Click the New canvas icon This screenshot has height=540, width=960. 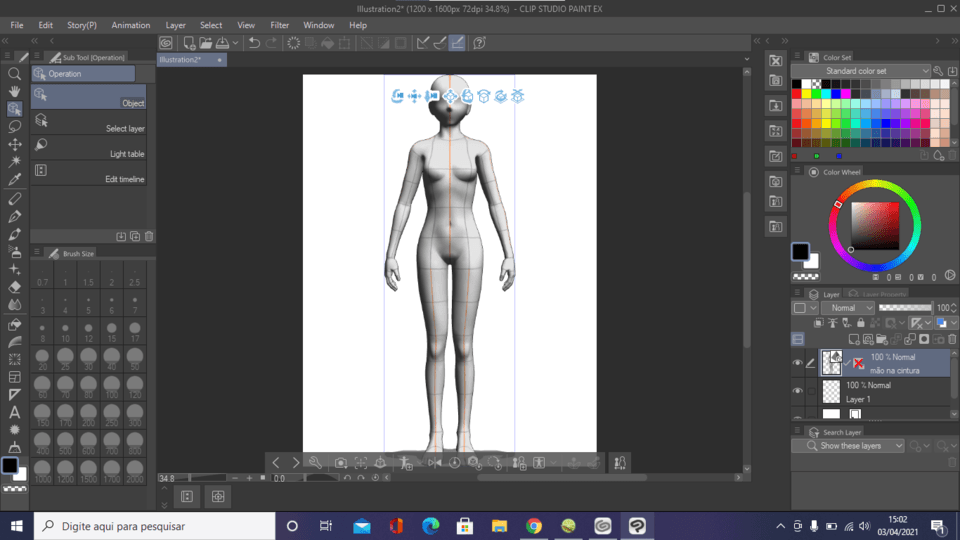pos(189,43)
